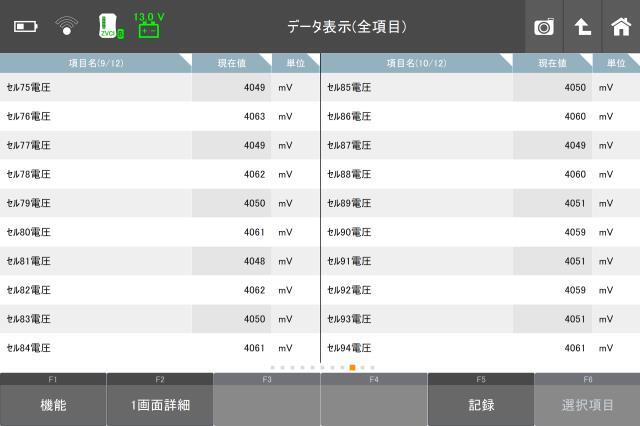Select the セル83電圧 row
Image resolution: width=640 pixels, height=426 pixels.
(160, 319)
